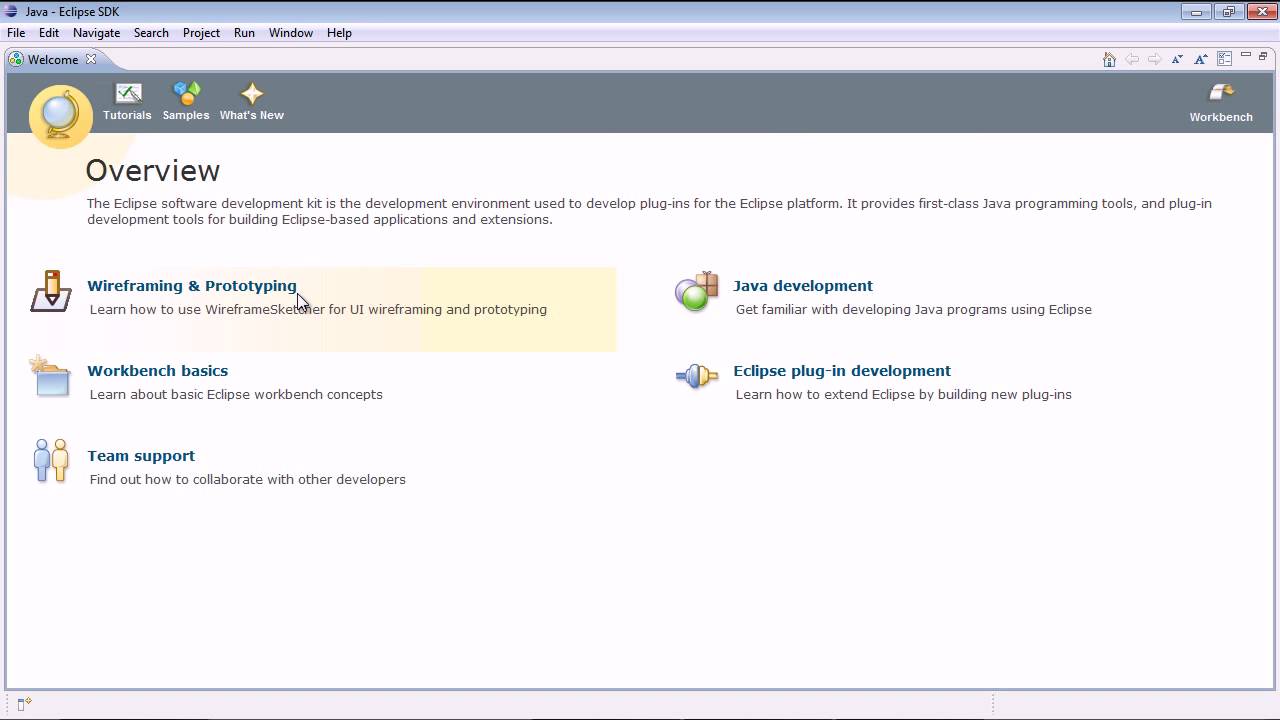1280x720 pixels.
Task: Click the Team support people icon
Action: tap(51, 461)
